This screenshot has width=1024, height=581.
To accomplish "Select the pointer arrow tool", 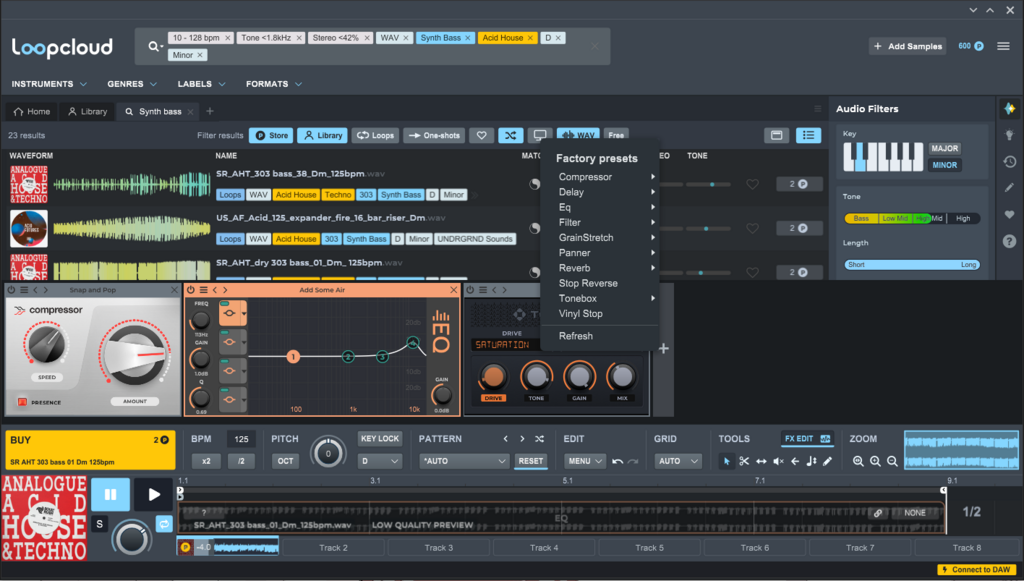I will tap(726, 461).
